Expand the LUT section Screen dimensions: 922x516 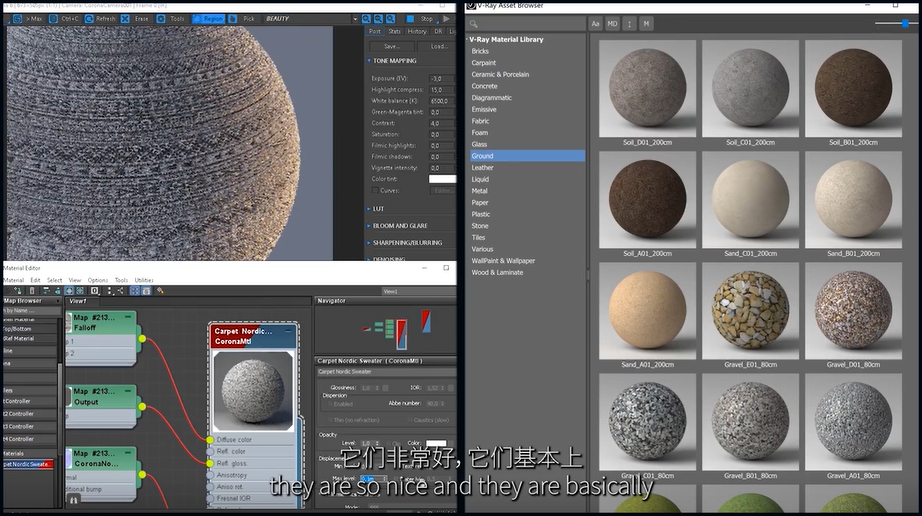[369, 209]
